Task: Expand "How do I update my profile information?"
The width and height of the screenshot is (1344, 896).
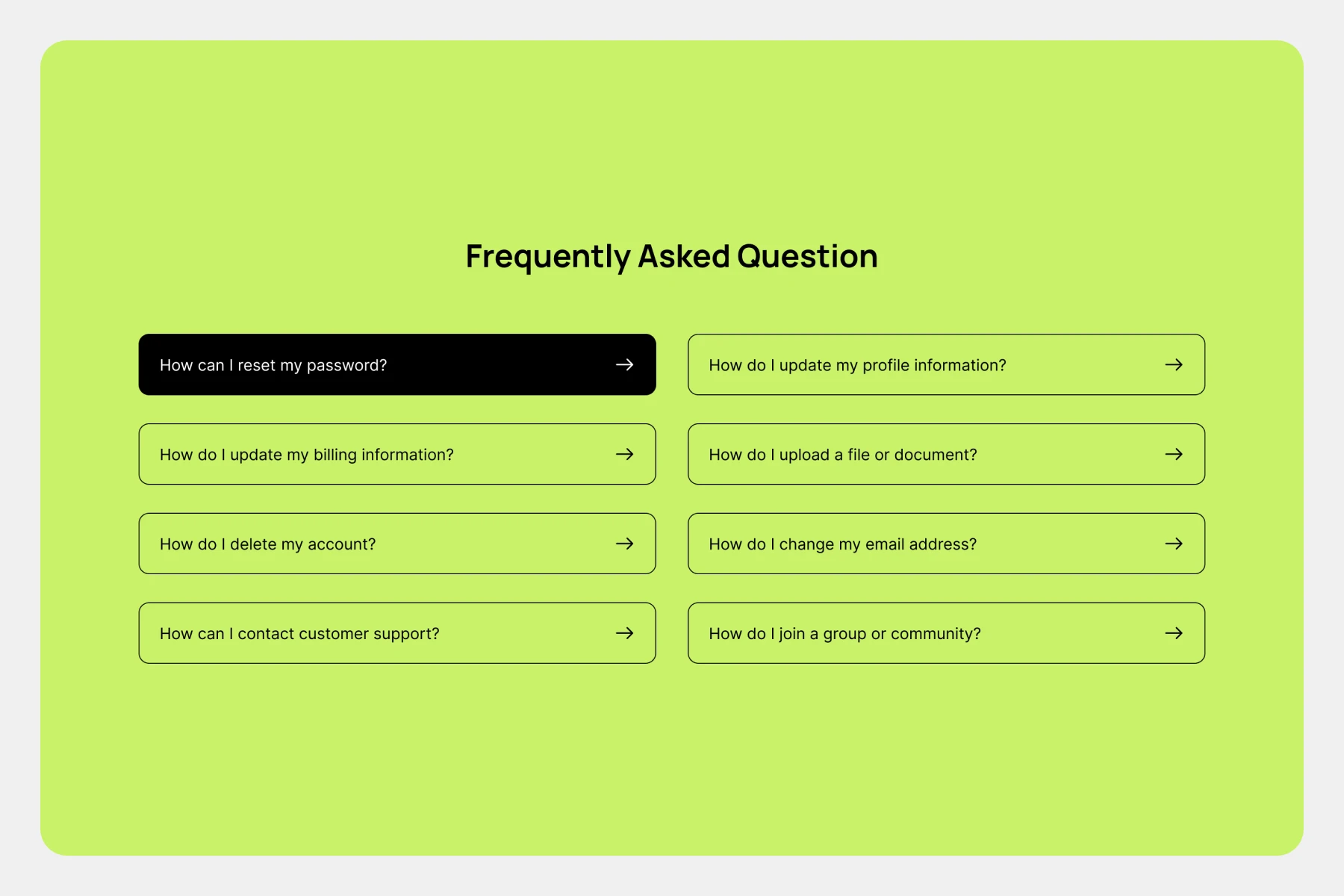Action: 857,365
